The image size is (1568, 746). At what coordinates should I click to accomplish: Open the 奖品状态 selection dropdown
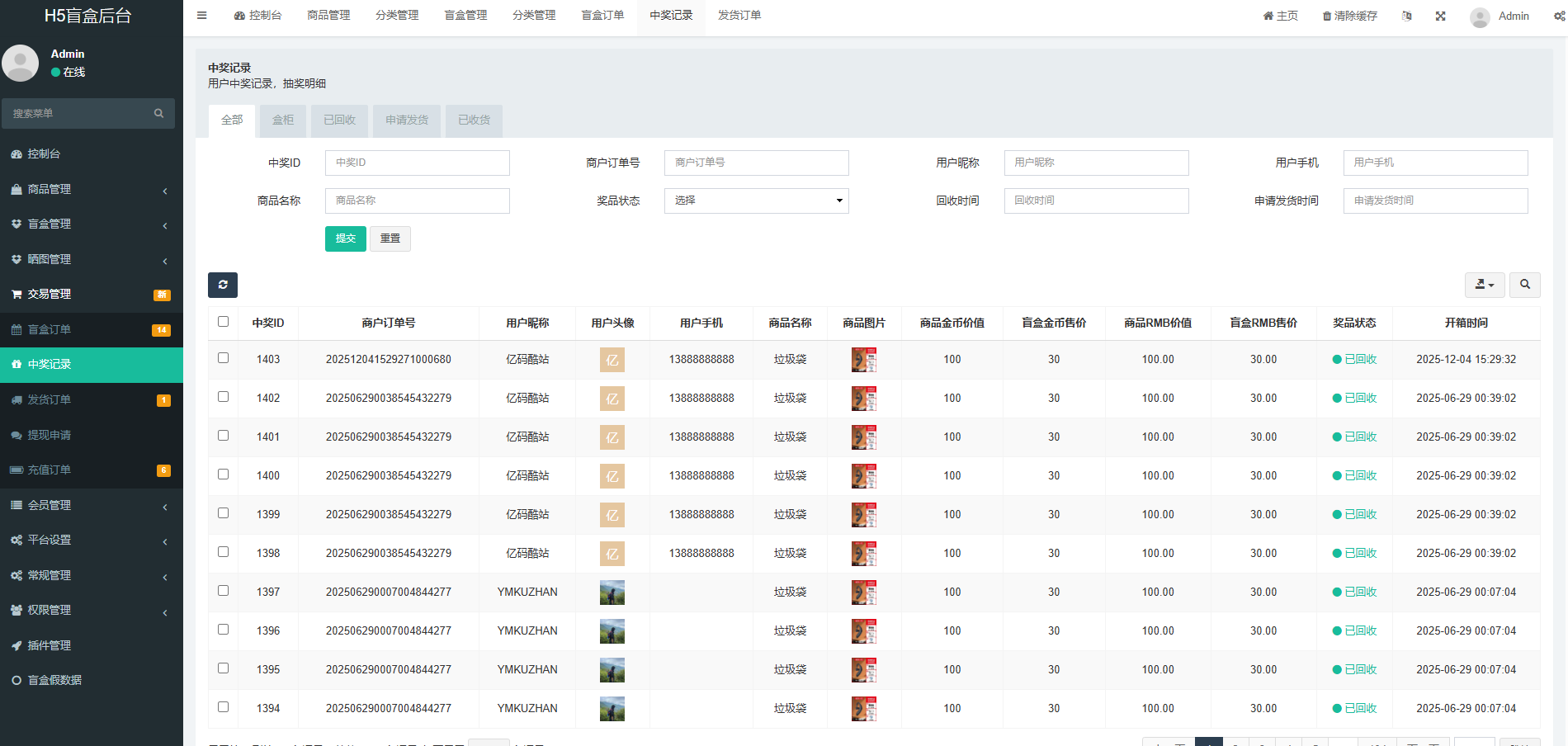pyautogui.click(x=755, y=201)
